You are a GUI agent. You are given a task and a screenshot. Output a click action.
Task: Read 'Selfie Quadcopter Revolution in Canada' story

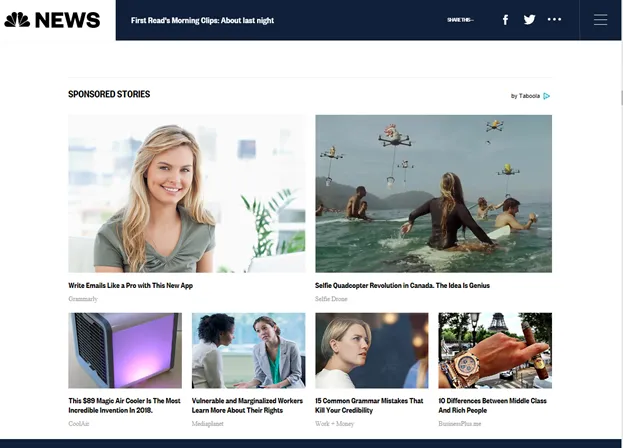pos(402,285)
